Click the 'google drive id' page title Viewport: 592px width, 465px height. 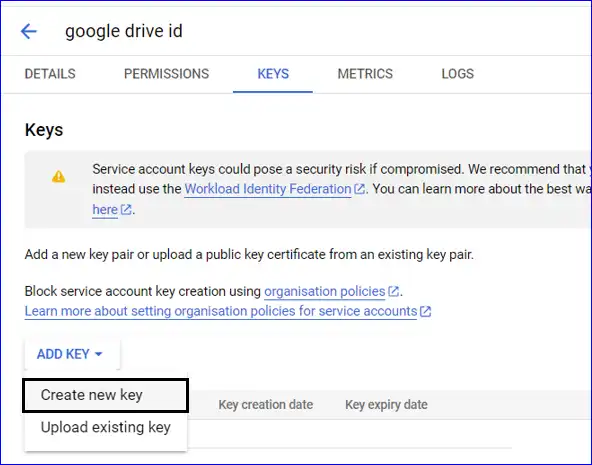coord(124,31)
